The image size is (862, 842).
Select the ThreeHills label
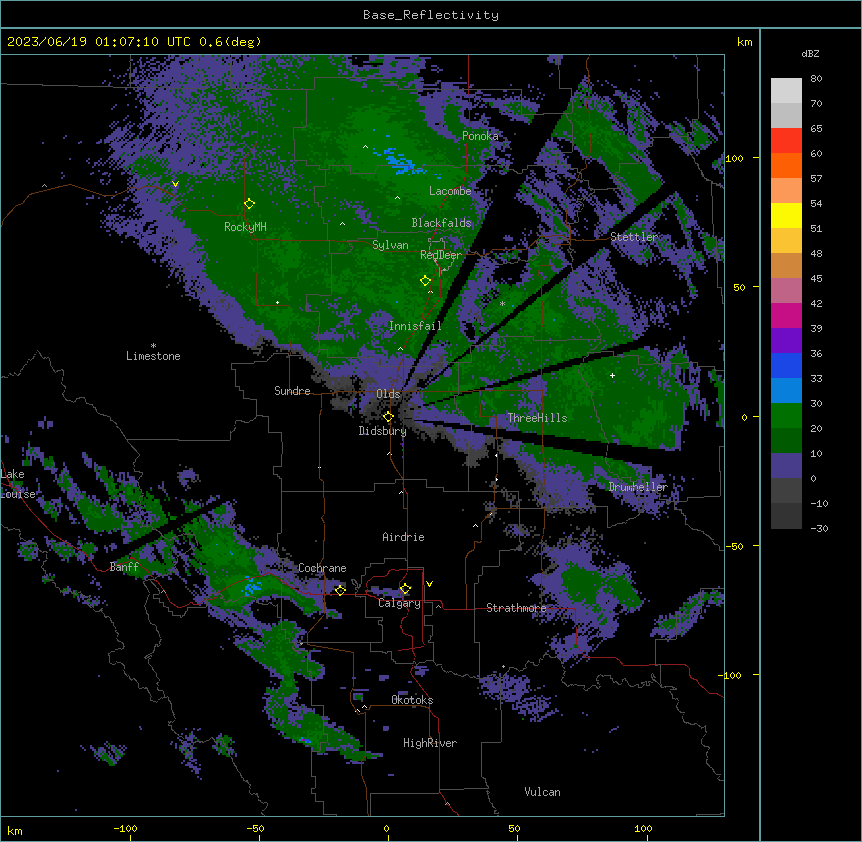(537, 418)
